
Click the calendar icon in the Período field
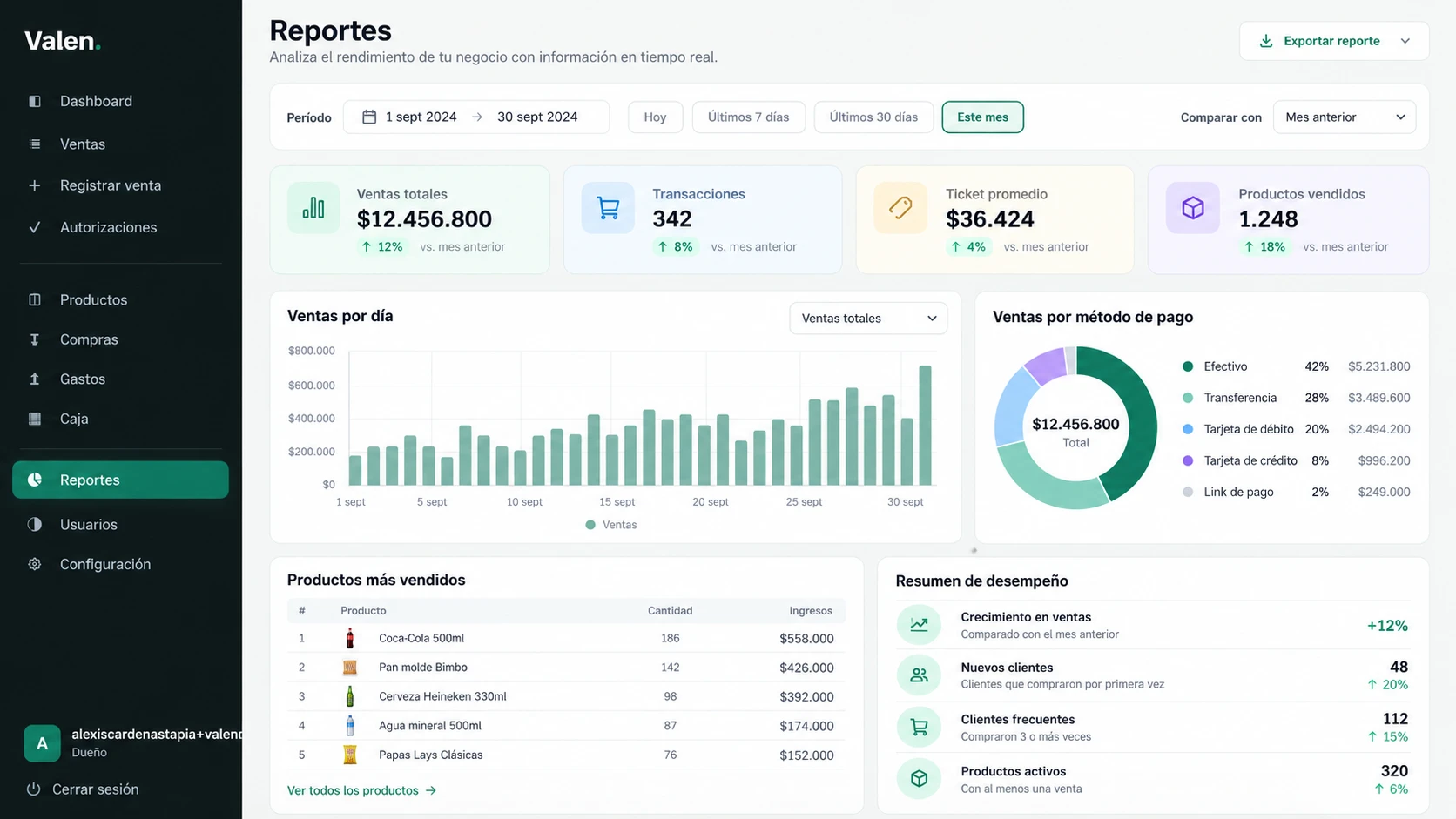tap(369, 117)
